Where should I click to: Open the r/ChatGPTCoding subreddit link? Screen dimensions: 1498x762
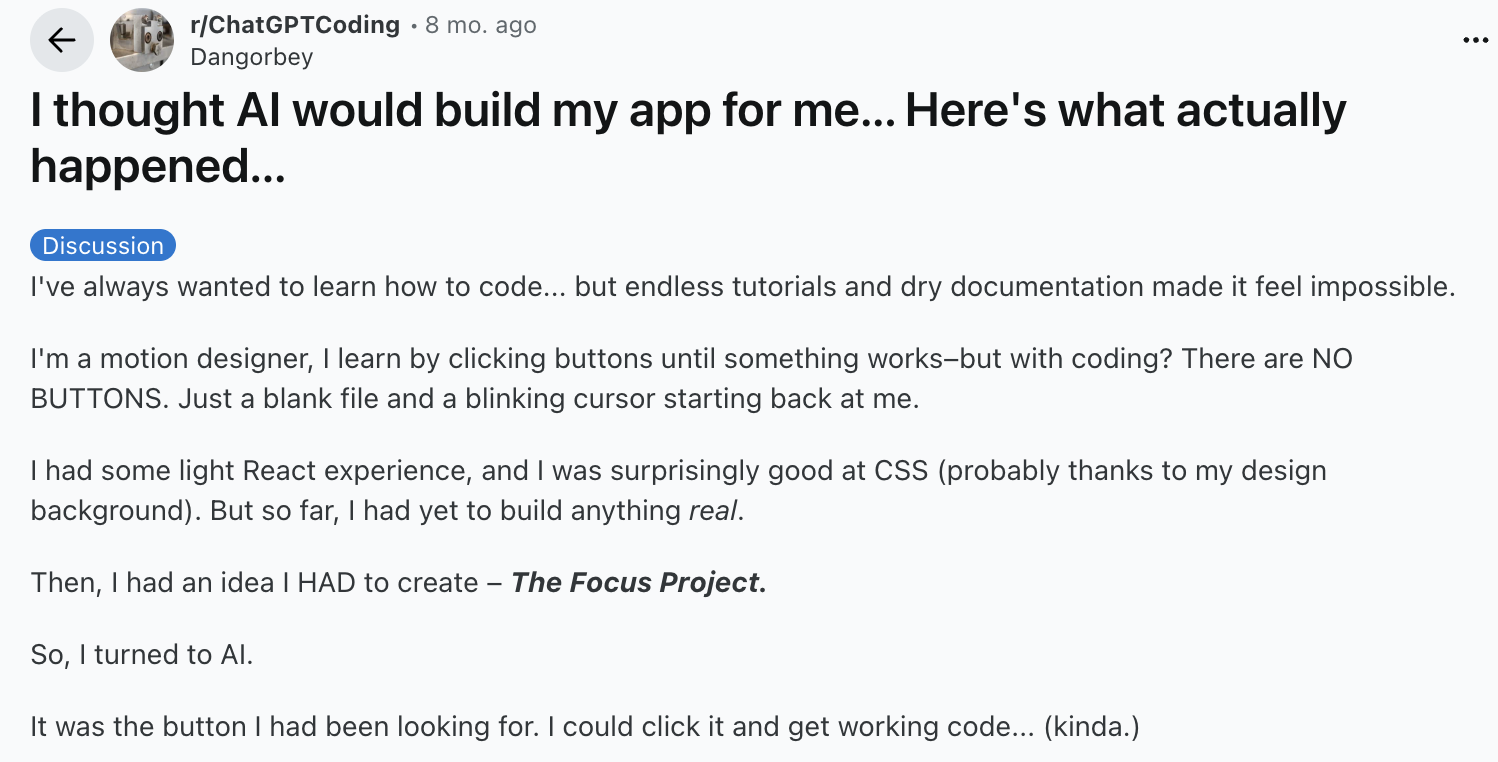295,25
